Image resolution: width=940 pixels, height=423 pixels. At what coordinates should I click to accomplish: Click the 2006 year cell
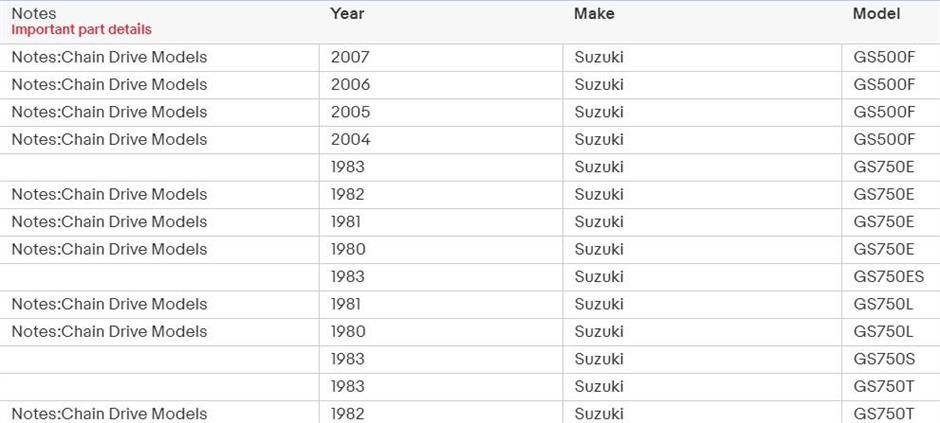(350, 85)
